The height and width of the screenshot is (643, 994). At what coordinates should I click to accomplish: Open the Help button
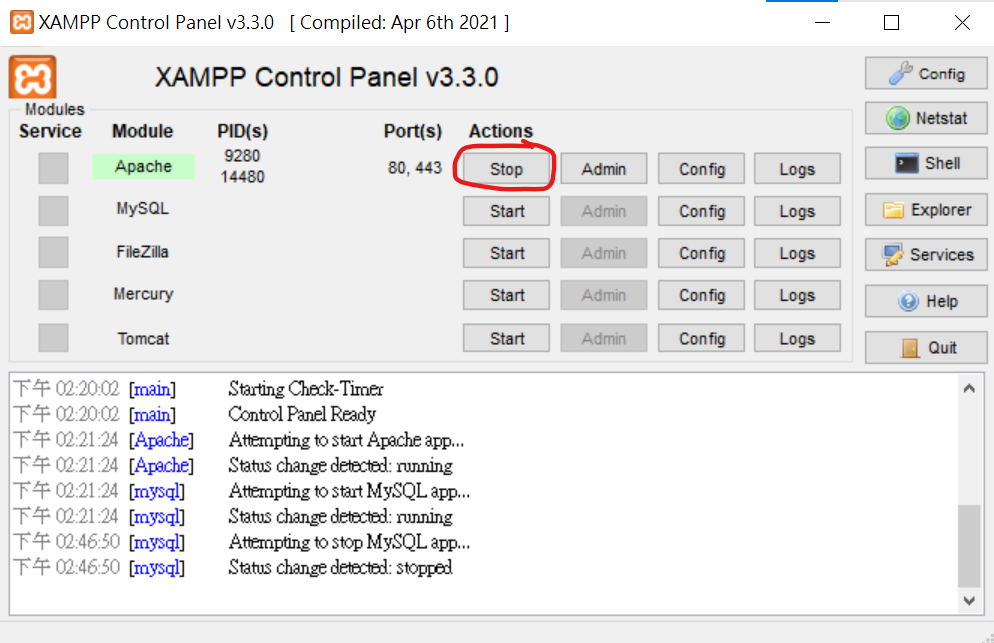pyautogui.click(x=926, y=301)
